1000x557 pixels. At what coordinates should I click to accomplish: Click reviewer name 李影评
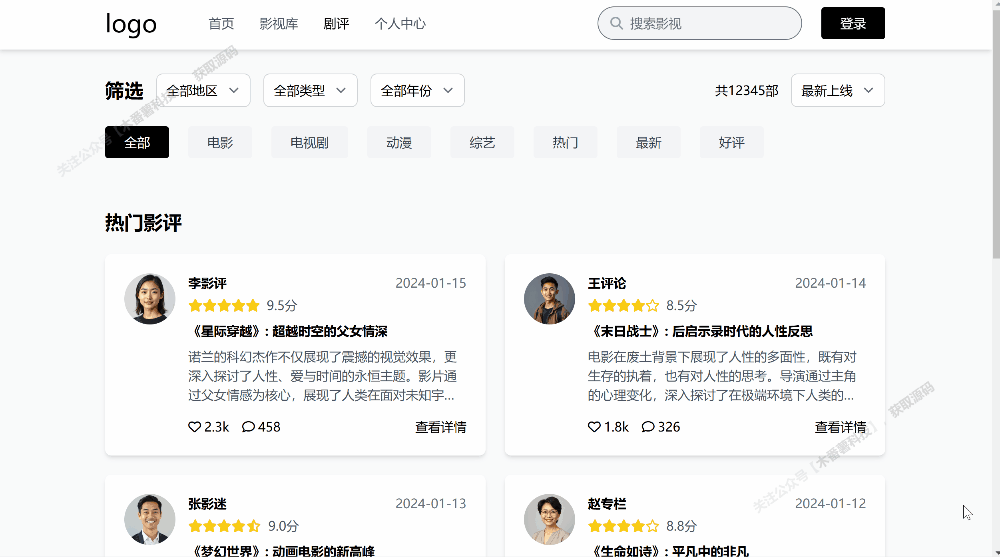[207, 283]
